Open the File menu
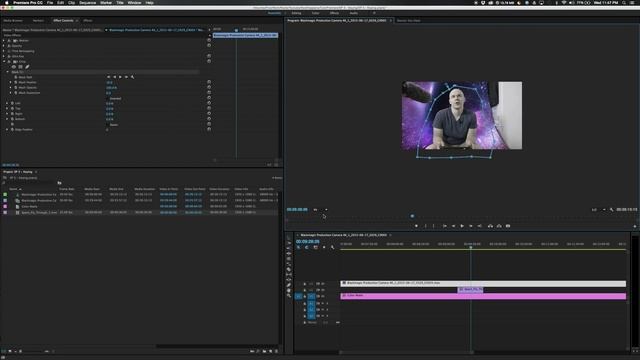This screenshot has width=640, height=360. point(50,2)
